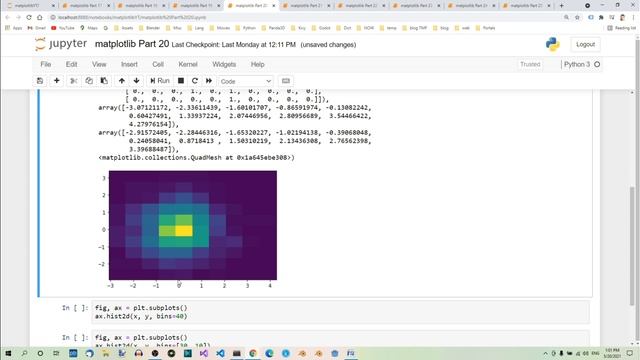The height and width of the screenshot is (360, 640).
Task: Open the Cell menu
Action: [x=158, y=64]
